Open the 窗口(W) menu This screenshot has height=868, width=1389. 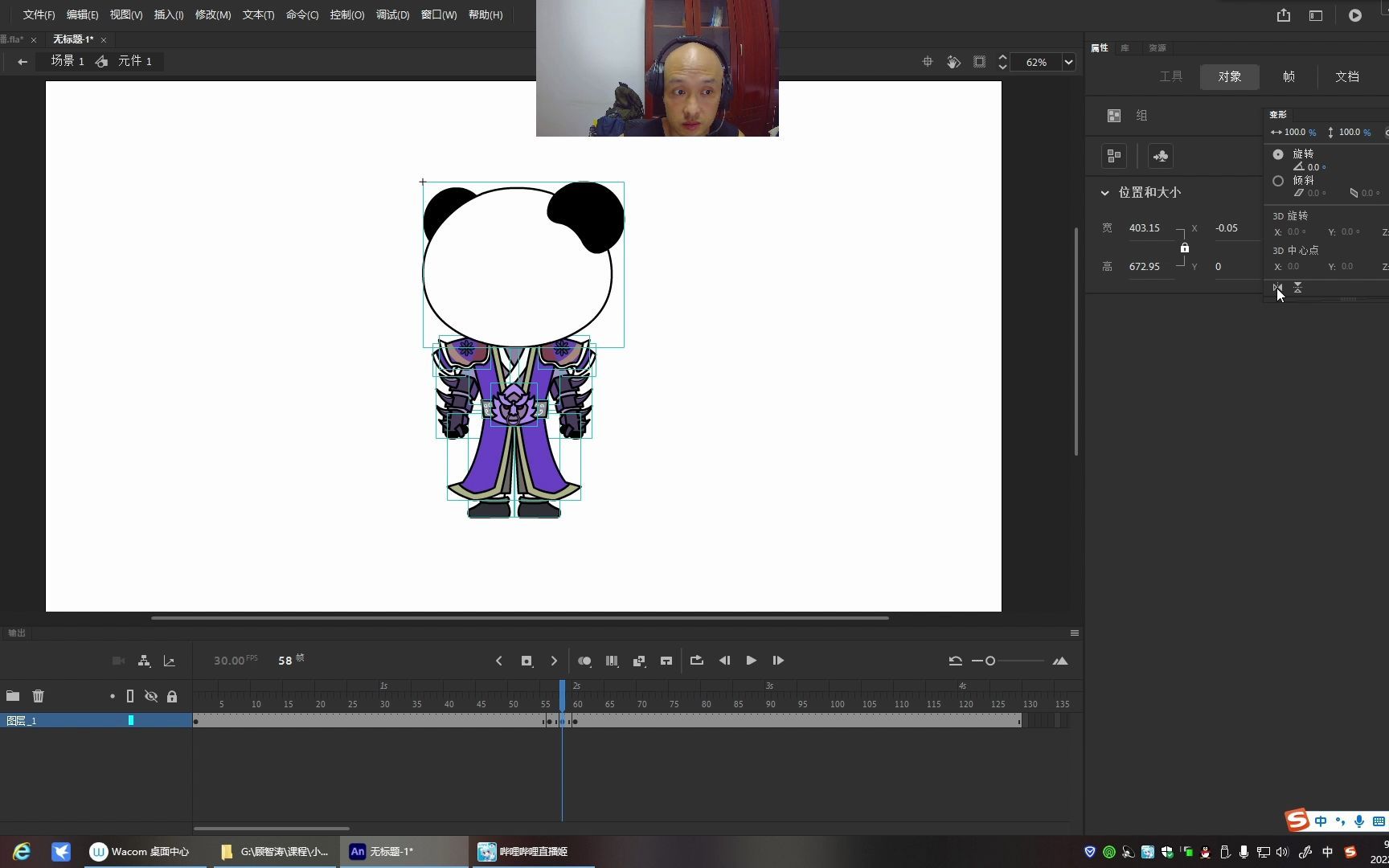click(x=439, y=15)
